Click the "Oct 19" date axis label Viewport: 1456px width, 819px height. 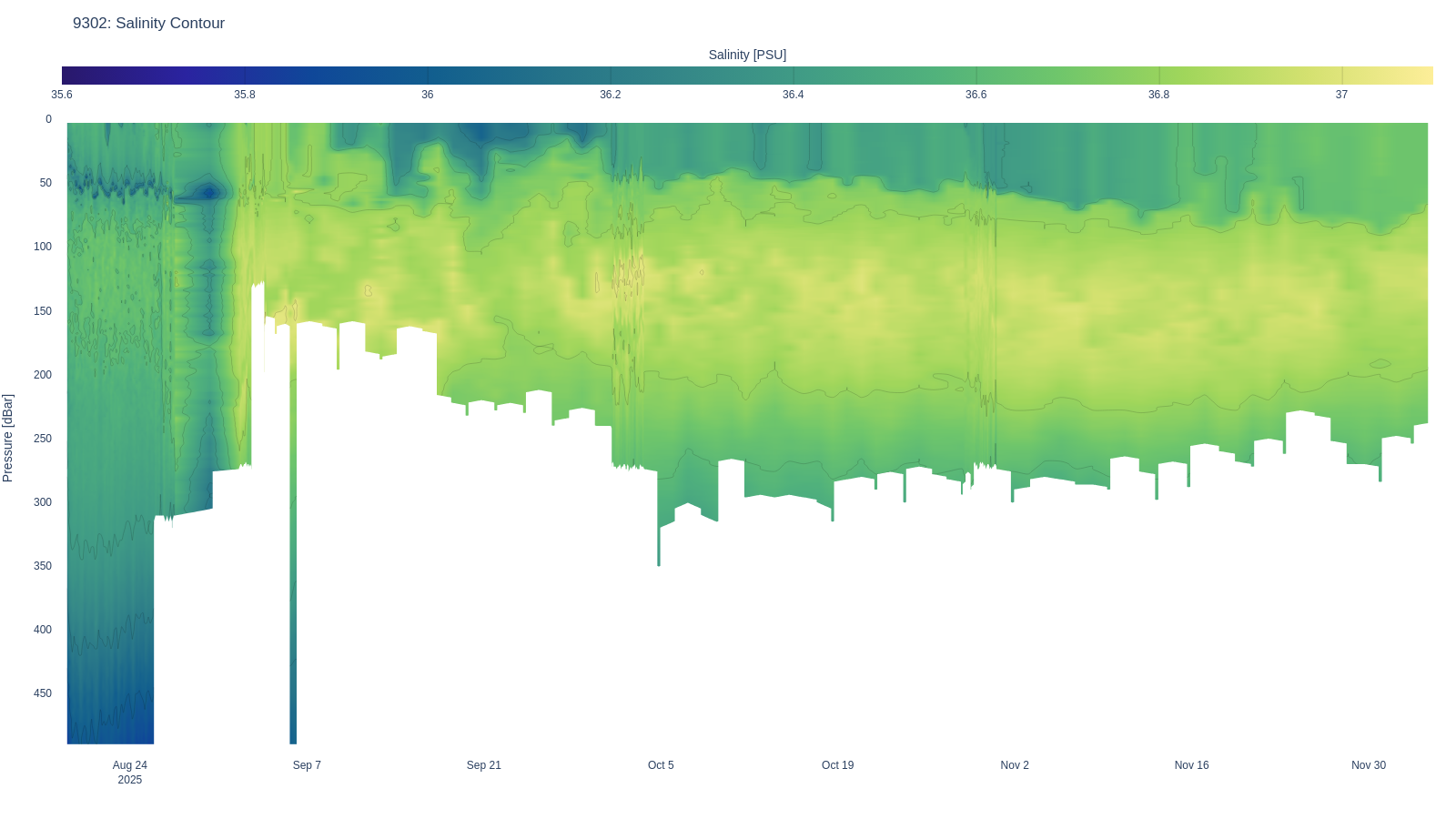pyautogui.click(x=837, y=765)
